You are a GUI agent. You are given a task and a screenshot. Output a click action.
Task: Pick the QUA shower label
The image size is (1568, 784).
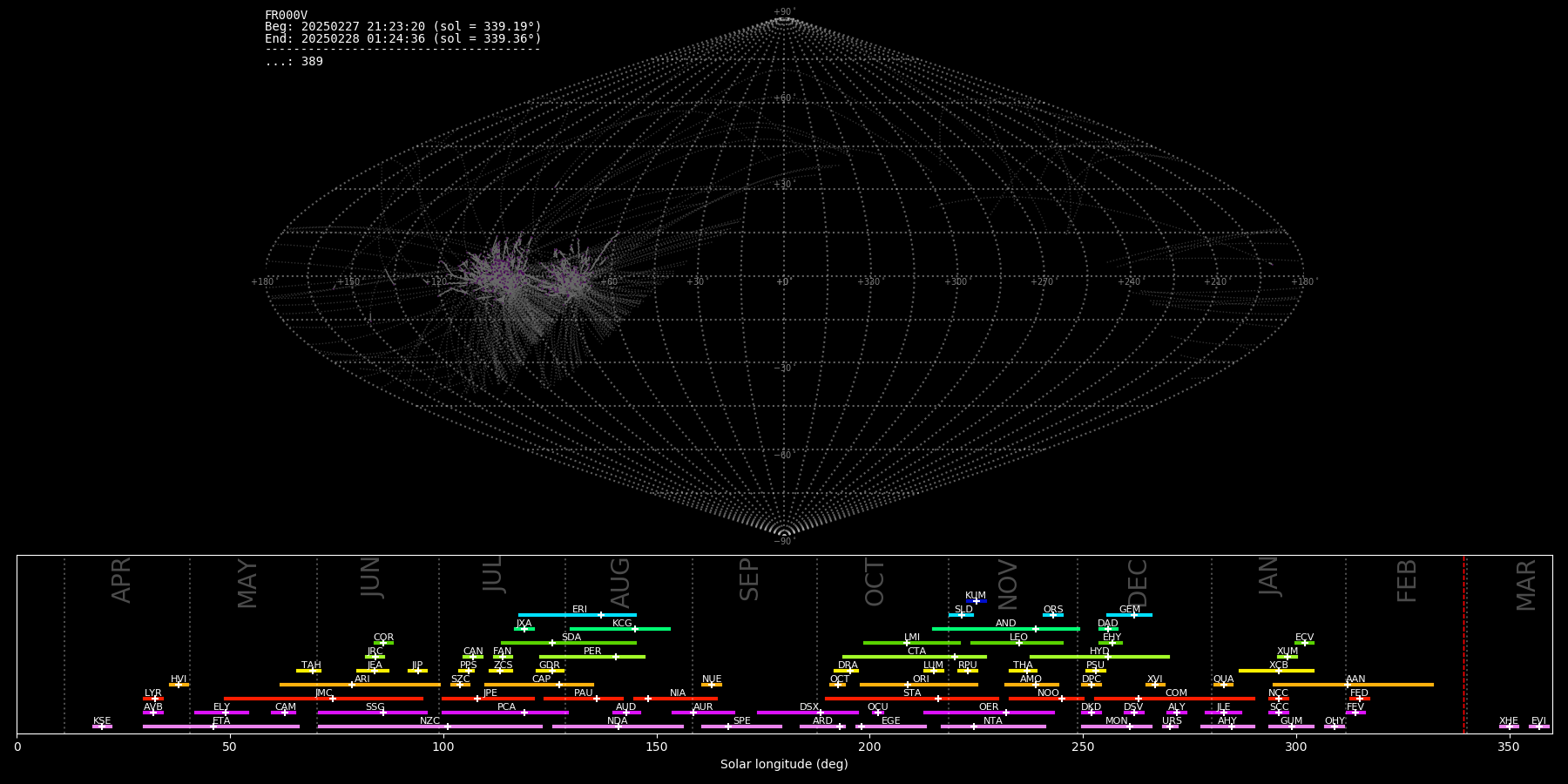point(1223,679)
